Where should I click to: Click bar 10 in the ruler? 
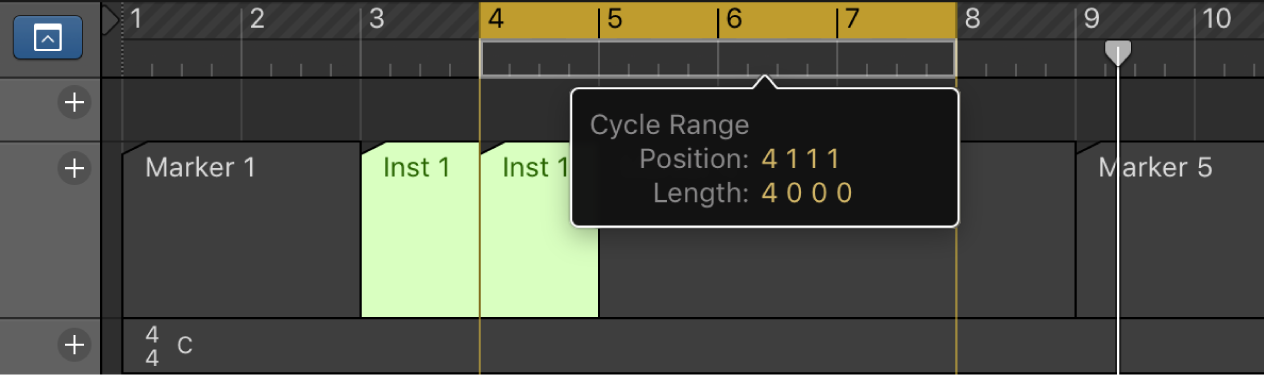pos(1216,18)
